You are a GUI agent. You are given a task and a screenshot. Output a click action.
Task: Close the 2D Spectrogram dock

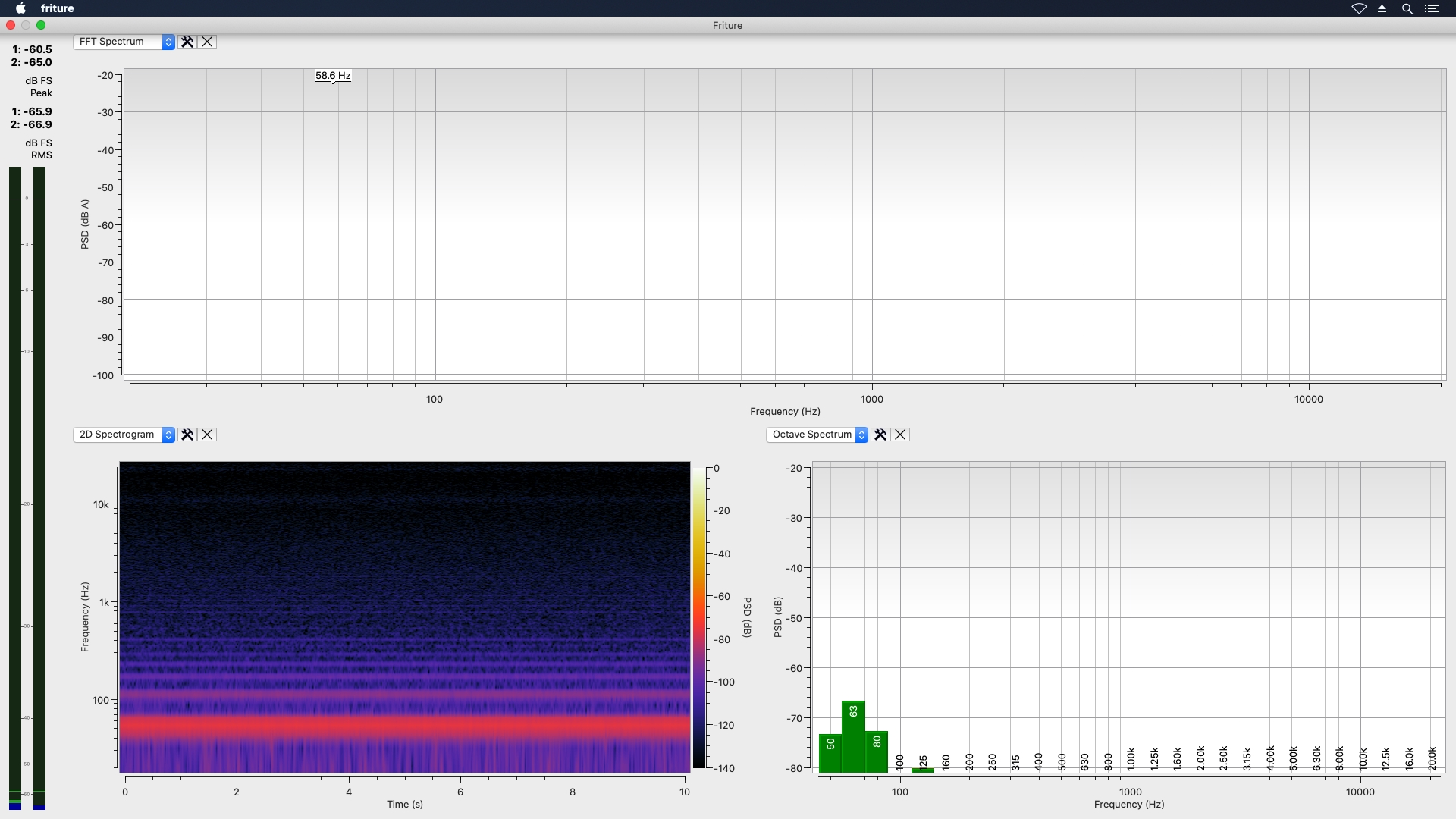coord(207,435)
